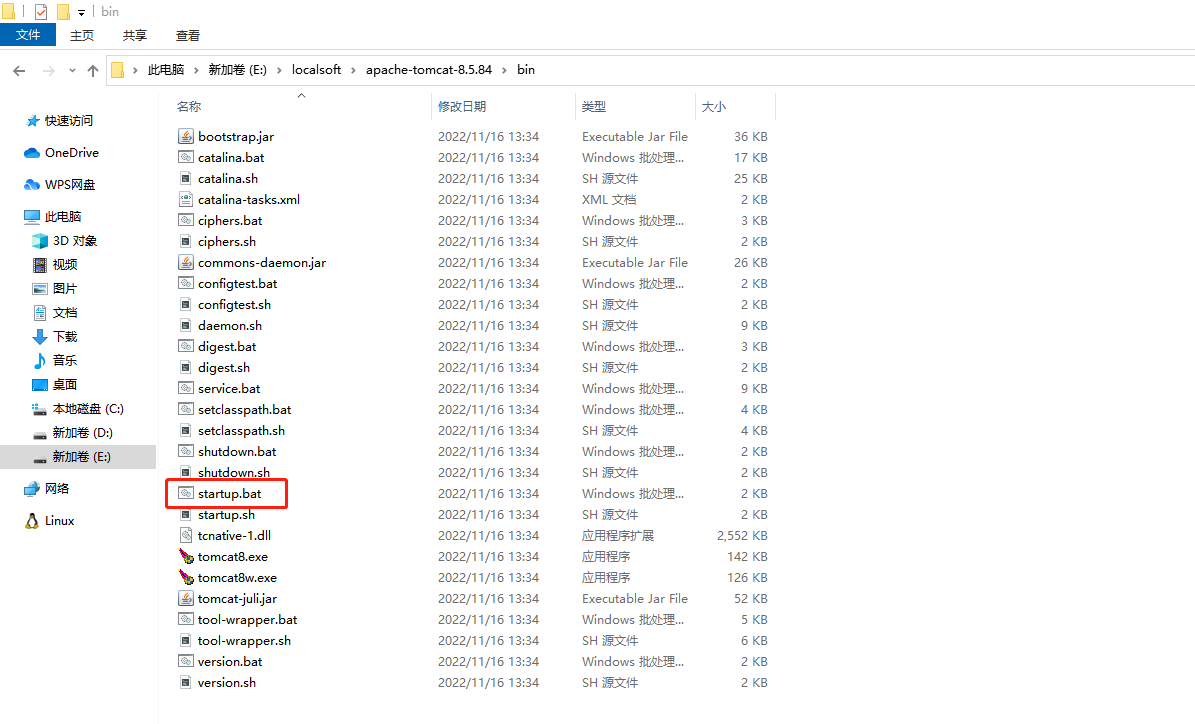The height and width of the screenshot is (724, 1195).
Task: Click the tomcat8.exe application icon
Action: 185,556
